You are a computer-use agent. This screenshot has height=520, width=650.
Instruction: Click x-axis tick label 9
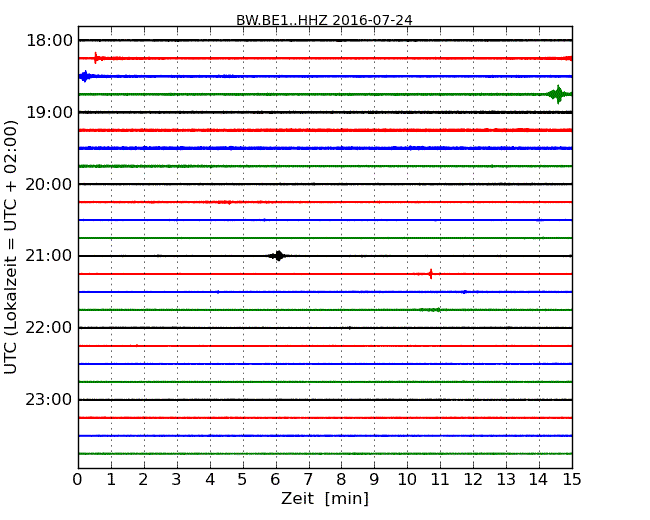point(374,479)
